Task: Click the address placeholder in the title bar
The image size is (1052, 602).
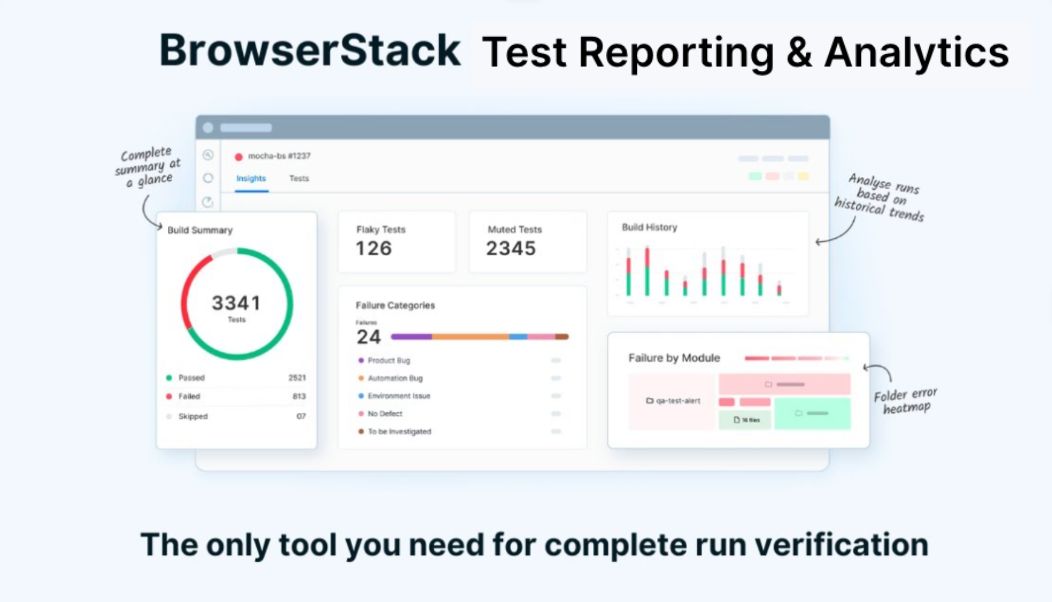Action: [x=246, y=128]
